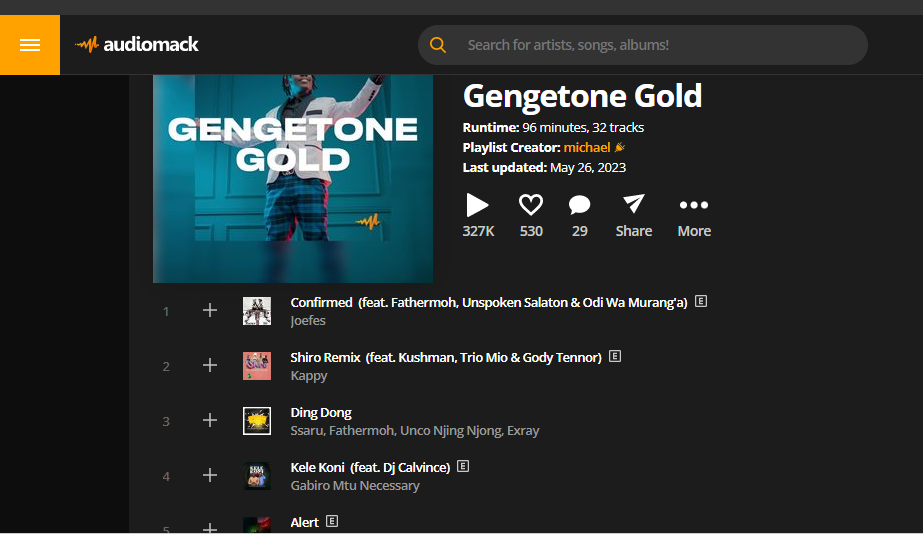This screenshot has height=534, width=923.
Task: Click the Kele Koni track thumbnail
Action: coord(257,476)
